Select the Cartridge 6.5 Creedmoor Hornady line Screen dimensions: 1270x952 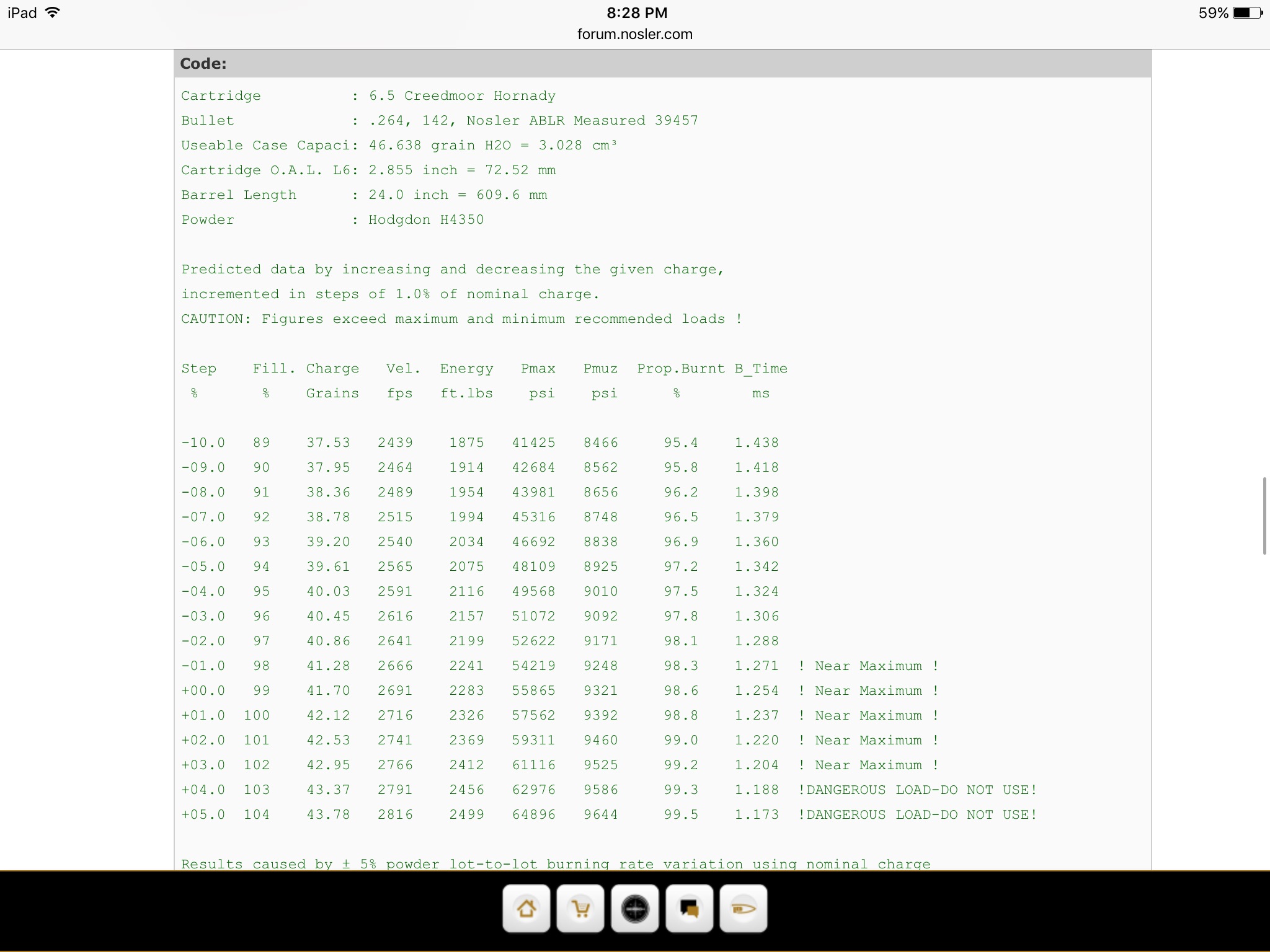(368, 96)
